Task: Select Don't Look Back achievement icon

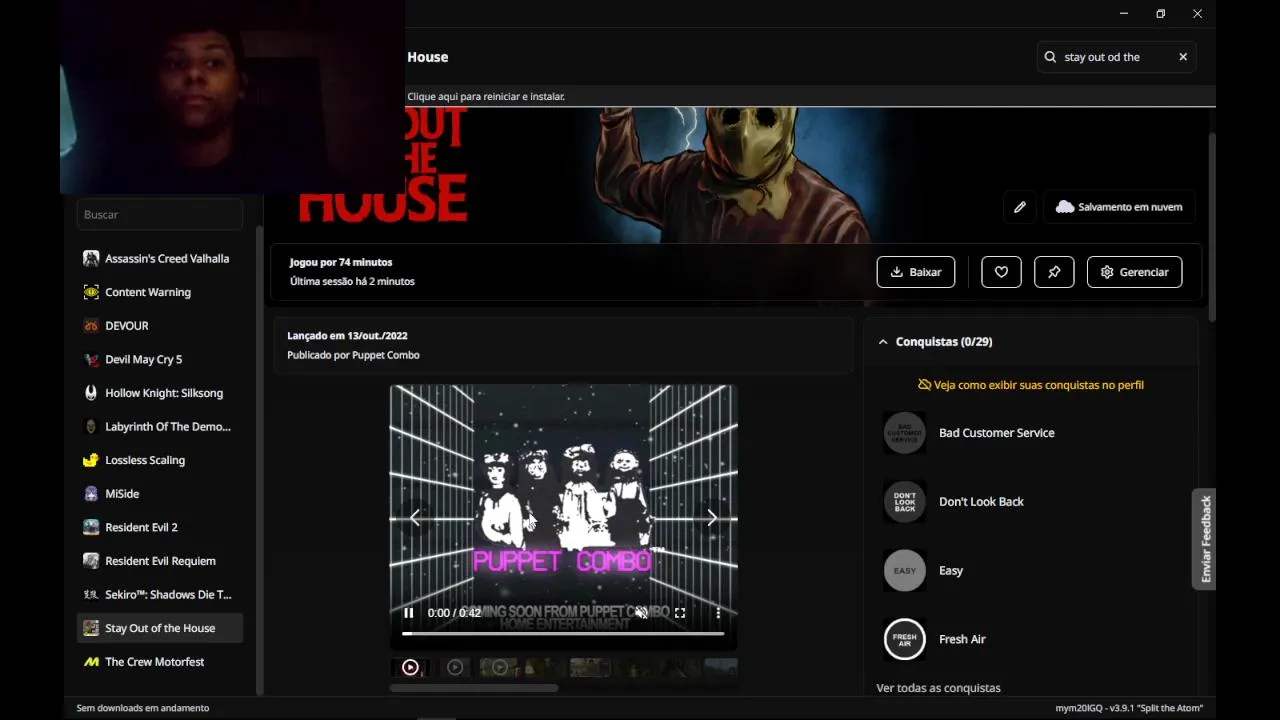Action: (905, 502)
